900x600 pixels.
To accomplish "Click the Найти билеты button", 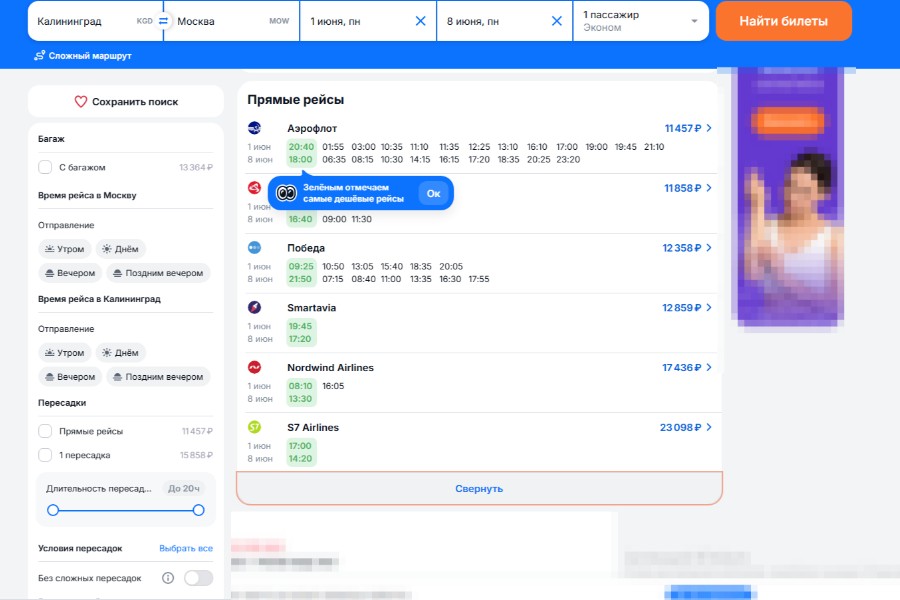I will (x=783, y=21).
